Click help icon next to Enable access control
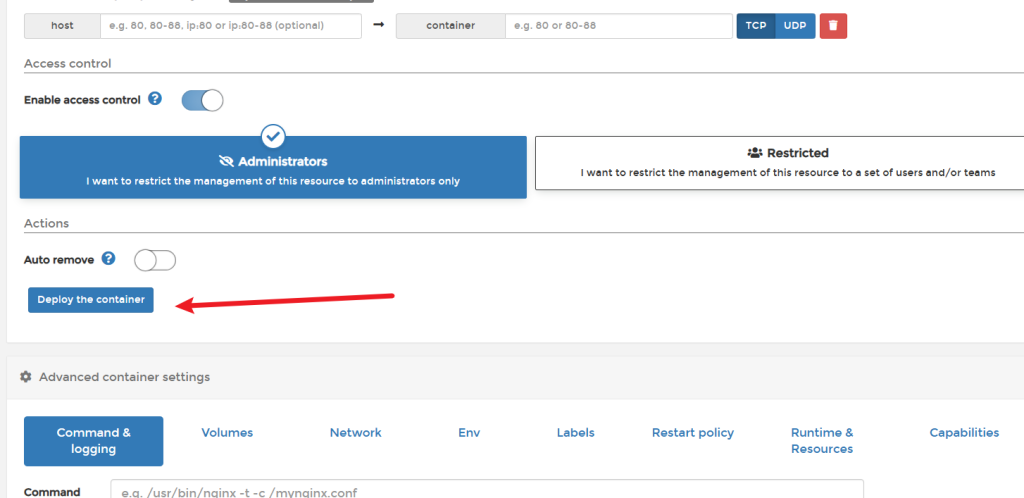The height and width of the screenshot is (498, 1024). tap(155, 99)
